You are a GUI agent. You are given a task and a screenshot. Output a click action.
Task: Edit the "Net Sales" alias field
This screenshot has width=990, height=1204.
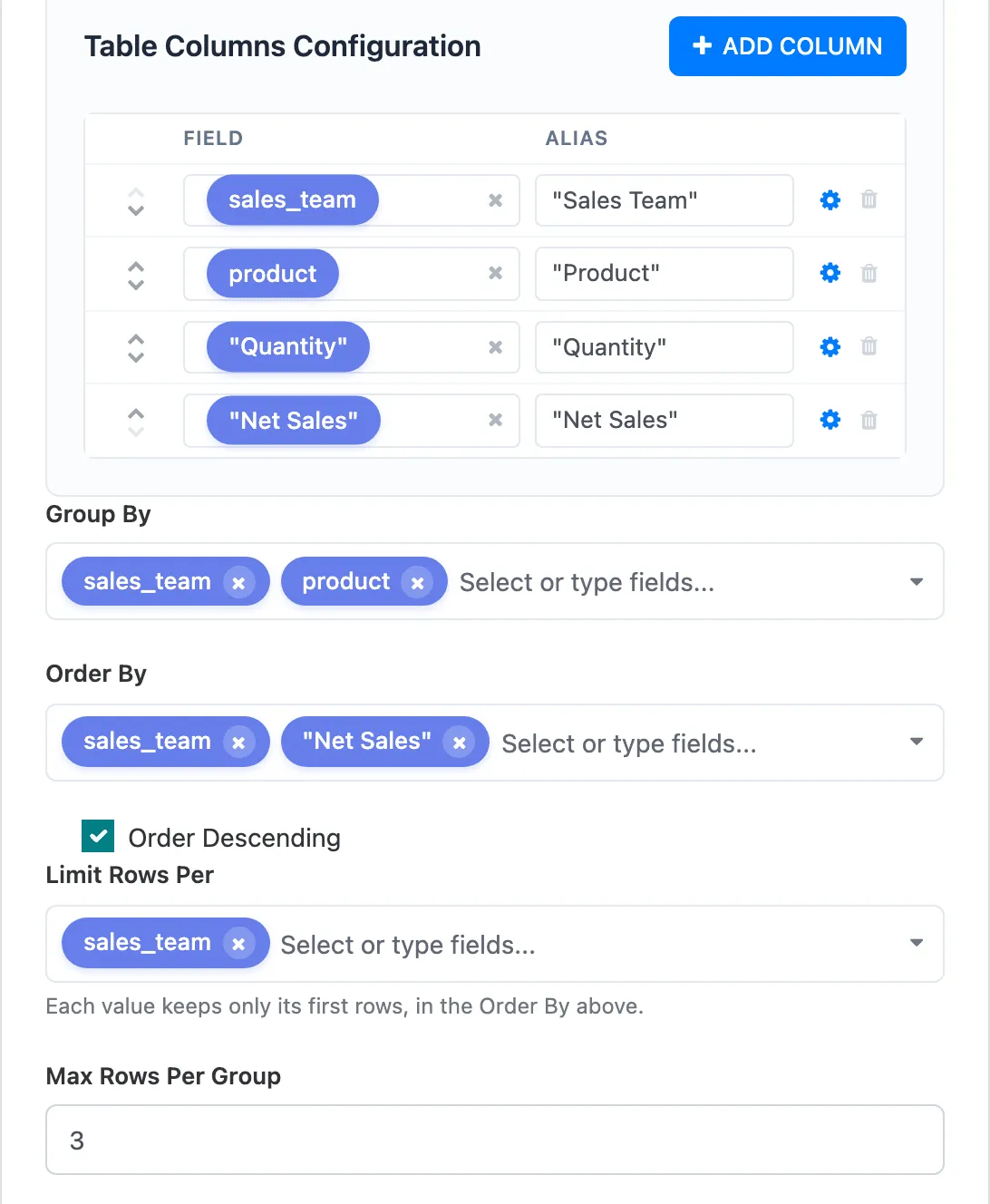[665, 420]
